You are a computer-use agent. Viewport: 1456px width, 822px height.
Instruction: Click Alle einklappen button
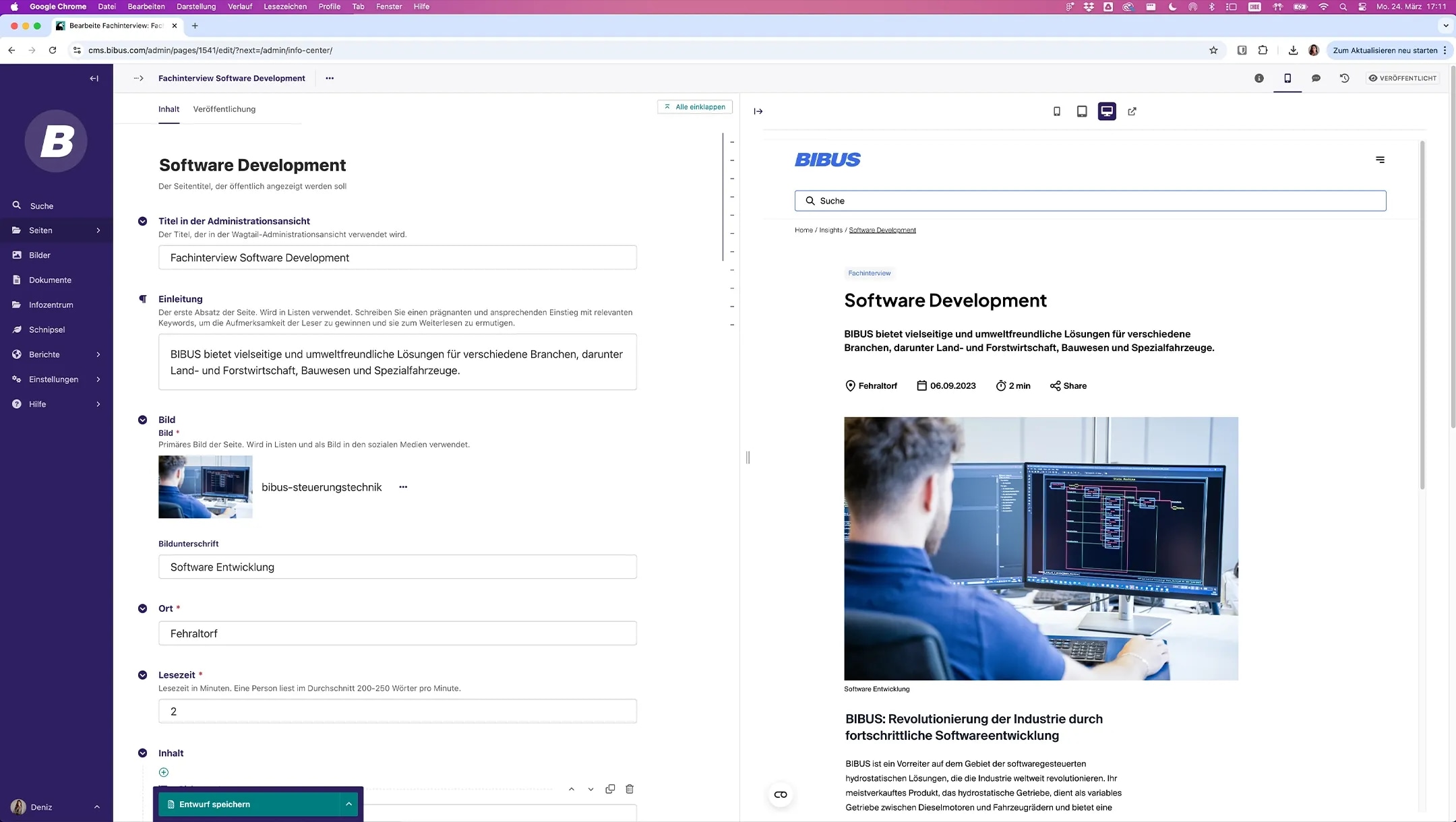[695, 106]
